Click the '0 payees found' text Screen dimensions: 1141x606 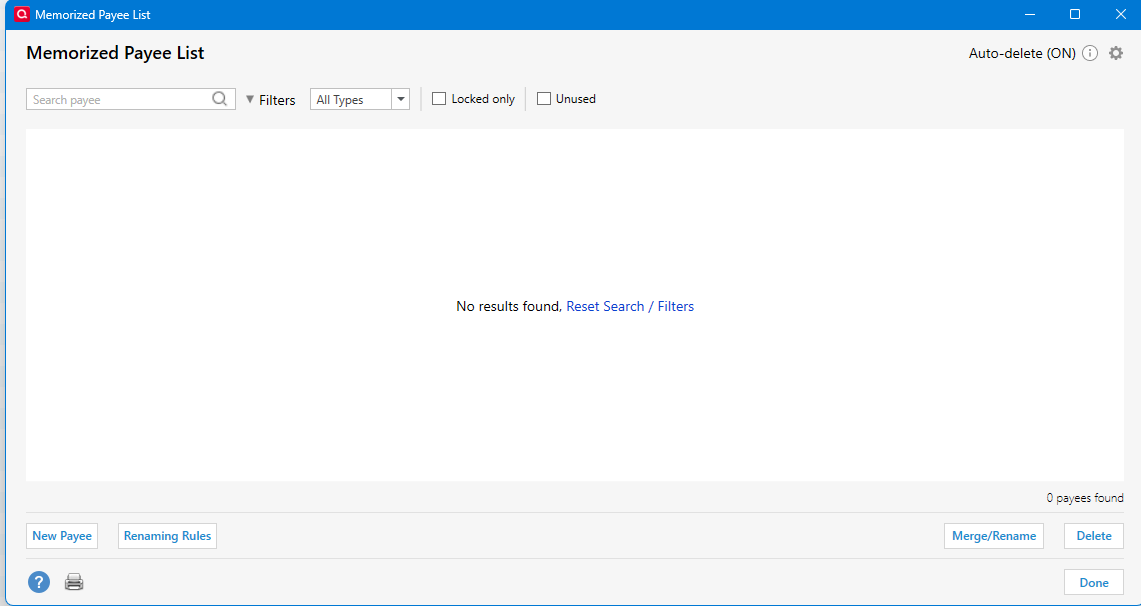[1085, 498]
